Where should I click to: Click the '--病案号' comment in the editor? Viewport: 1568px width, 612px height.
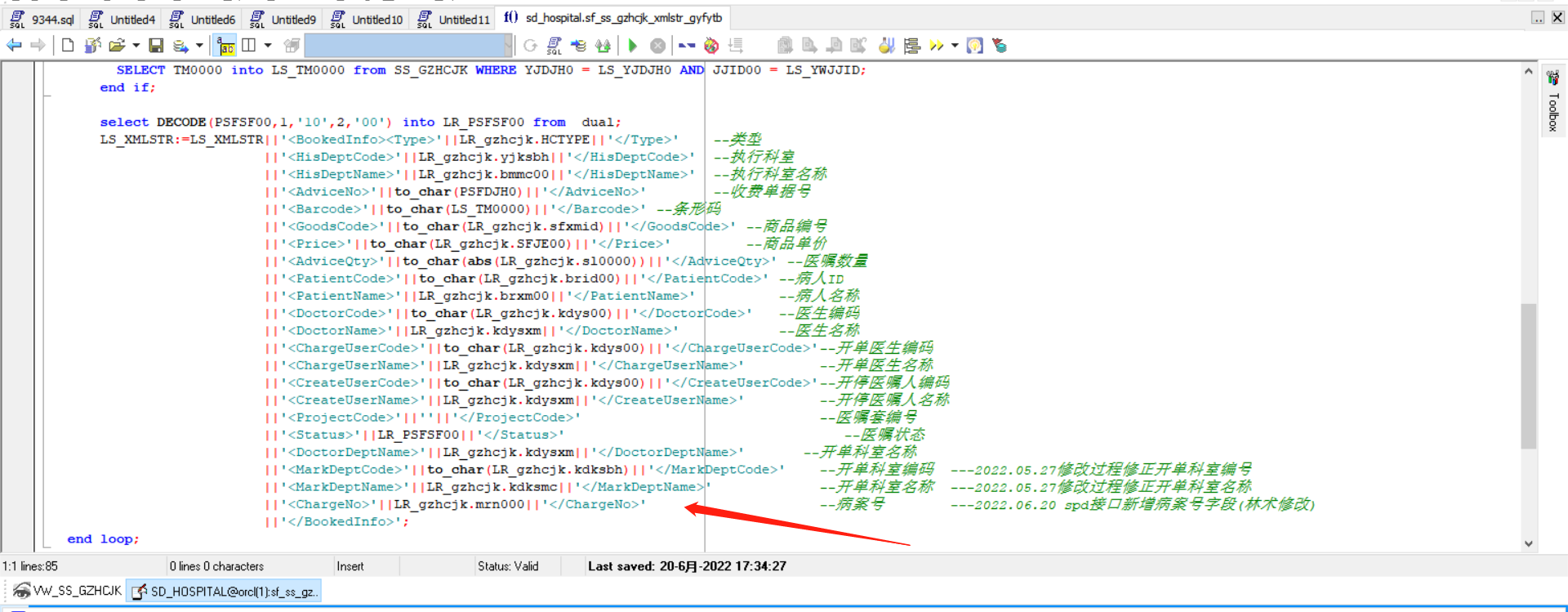point(852,504)
